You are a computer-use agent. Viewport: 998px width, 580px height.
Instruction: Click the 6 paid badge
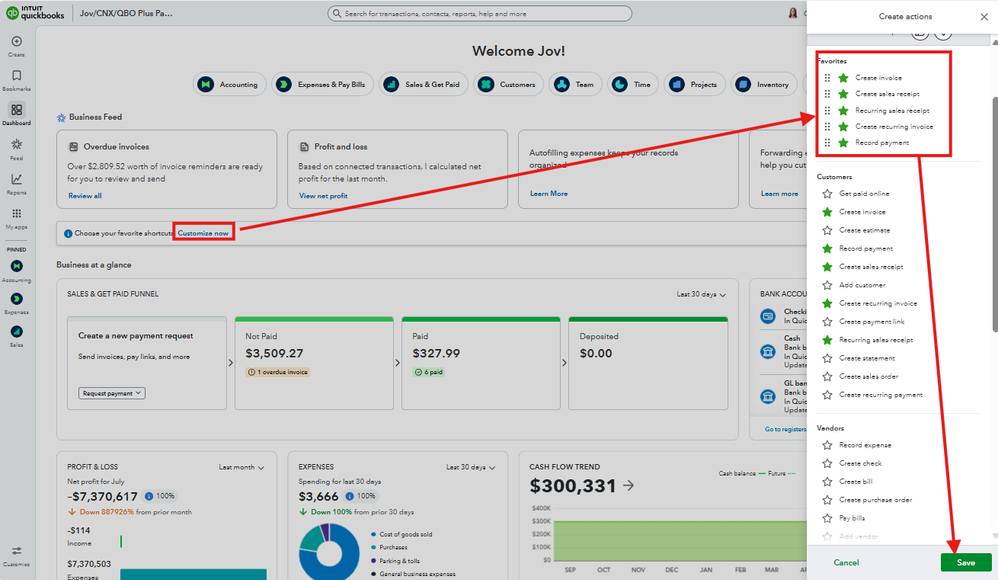[428, 372]
